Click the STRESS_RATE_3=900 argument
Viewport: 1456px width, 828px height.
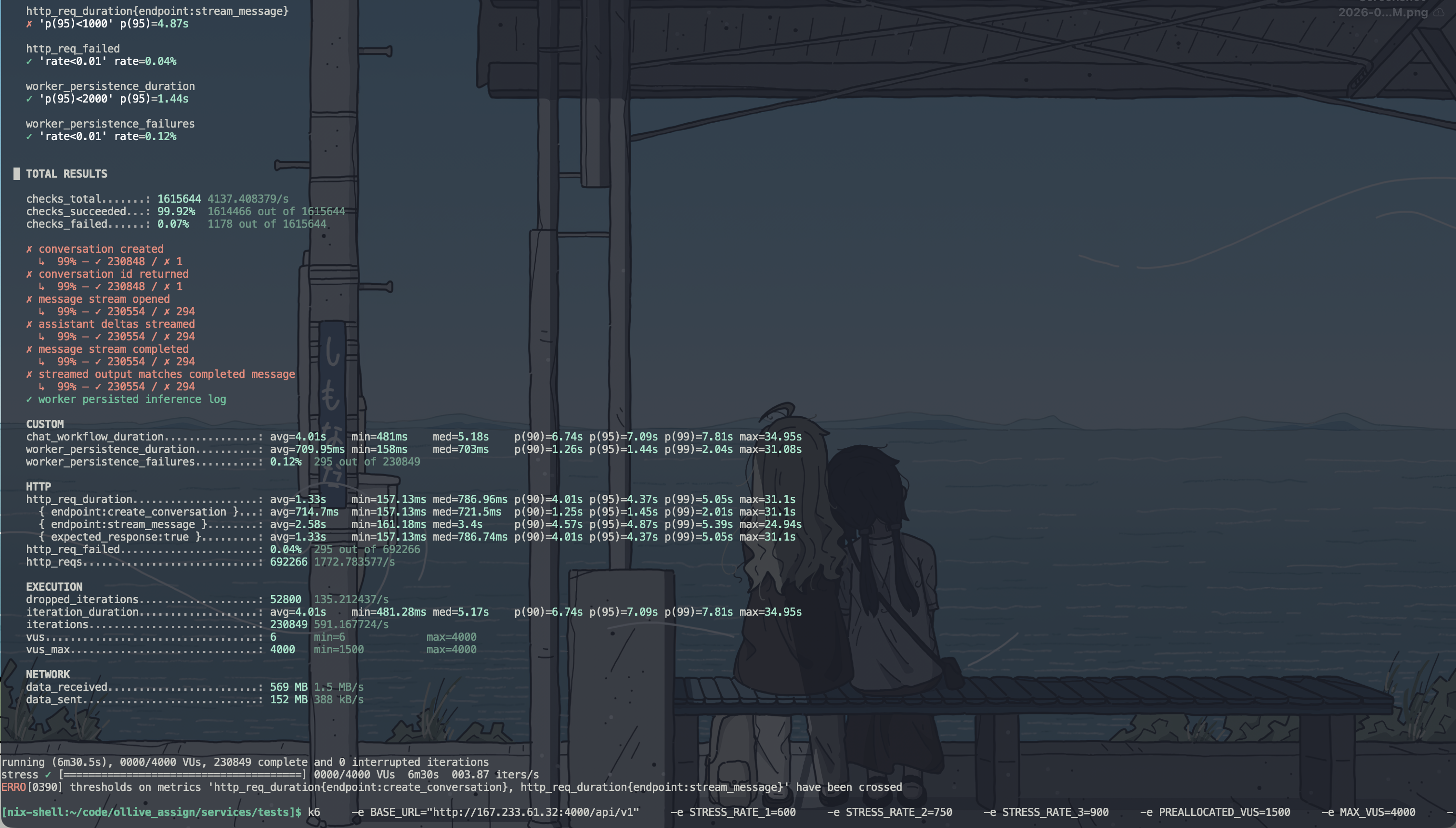click(1055, 812)
